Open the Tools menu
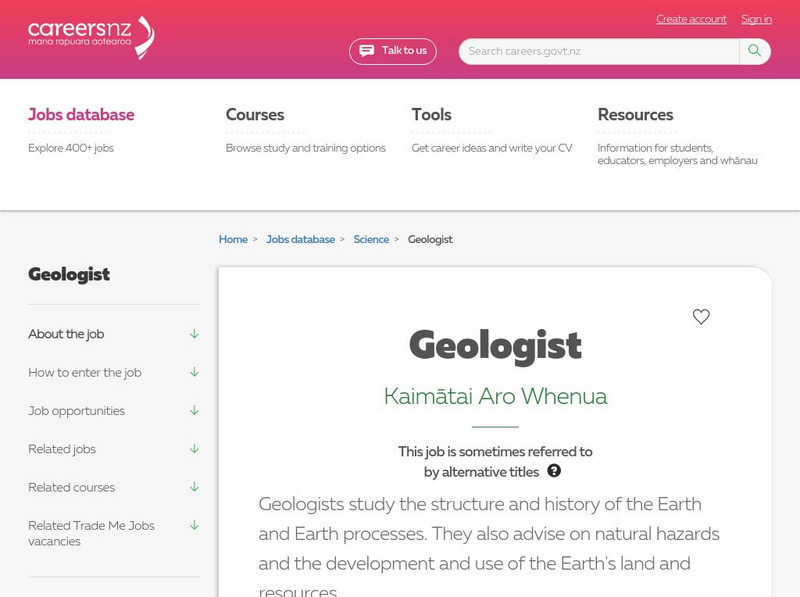Viewport: 800px width, 597px height. (431, 115)
